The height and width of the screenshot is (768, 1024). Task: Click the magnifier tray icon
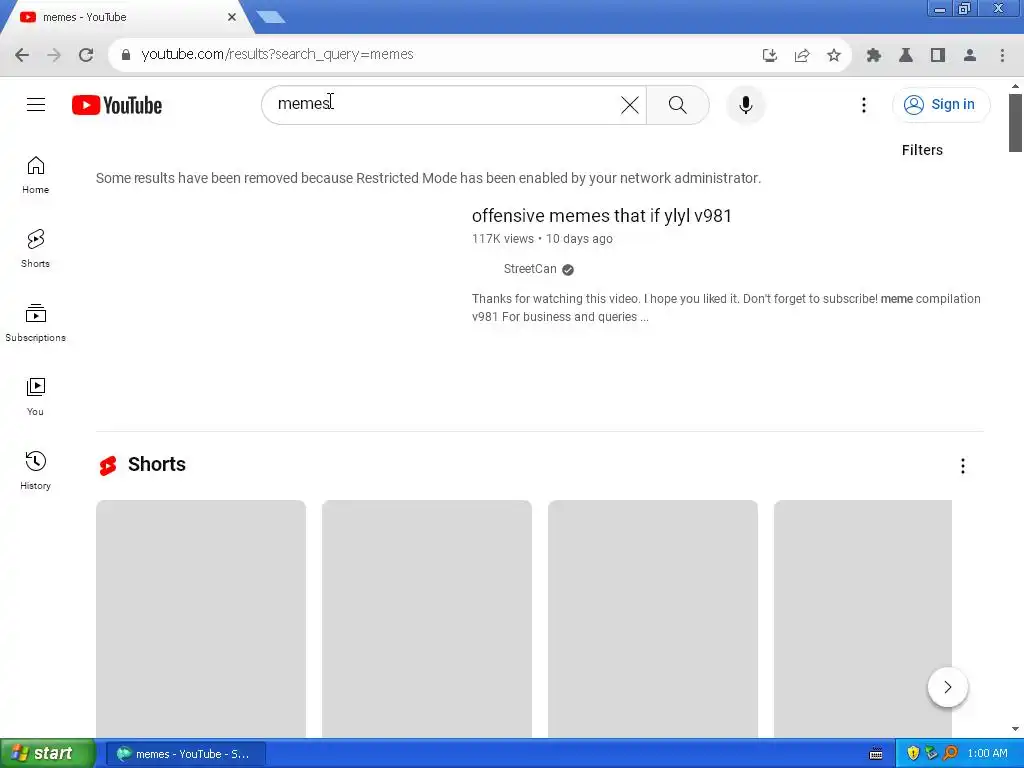[950, 754]
